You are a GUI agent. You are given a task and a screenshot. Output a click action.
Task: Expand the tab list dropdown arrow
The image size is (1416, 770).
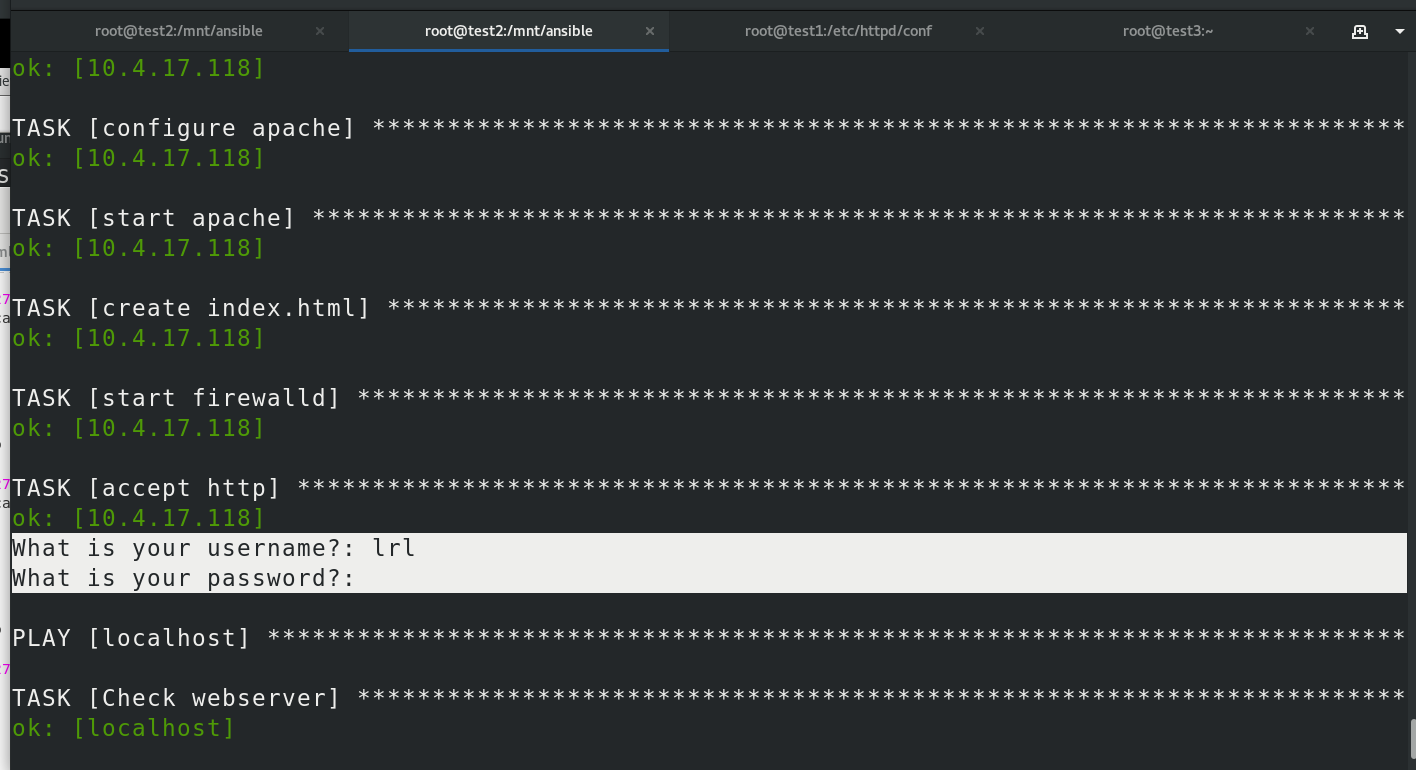[x=1399, y=31]
